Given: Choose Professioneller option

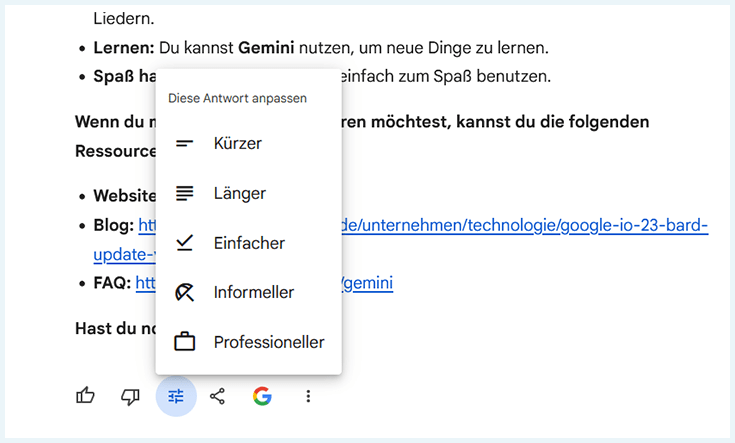Looking at the screenshot, I should click(x=248, y=342).
